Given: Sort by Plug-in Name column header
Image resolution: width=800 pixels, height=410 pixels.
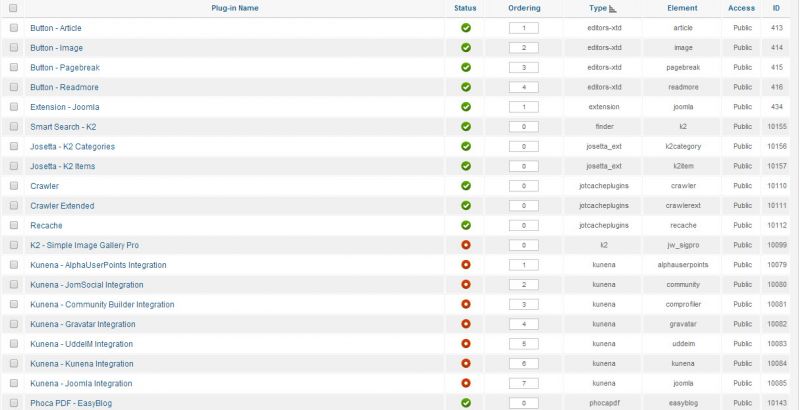Looking at the screenshot, I should [235, 8].
